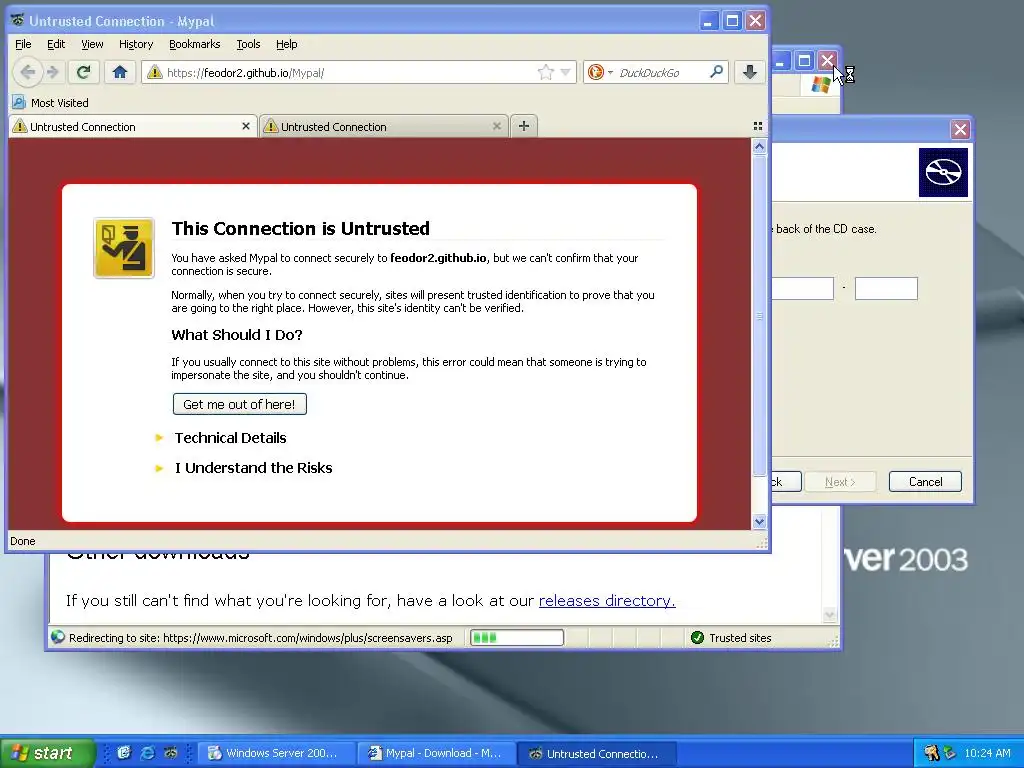Screen dimensions: 1024x768
Task: Expand I Understand the Risks section
Action: (253, 468)
